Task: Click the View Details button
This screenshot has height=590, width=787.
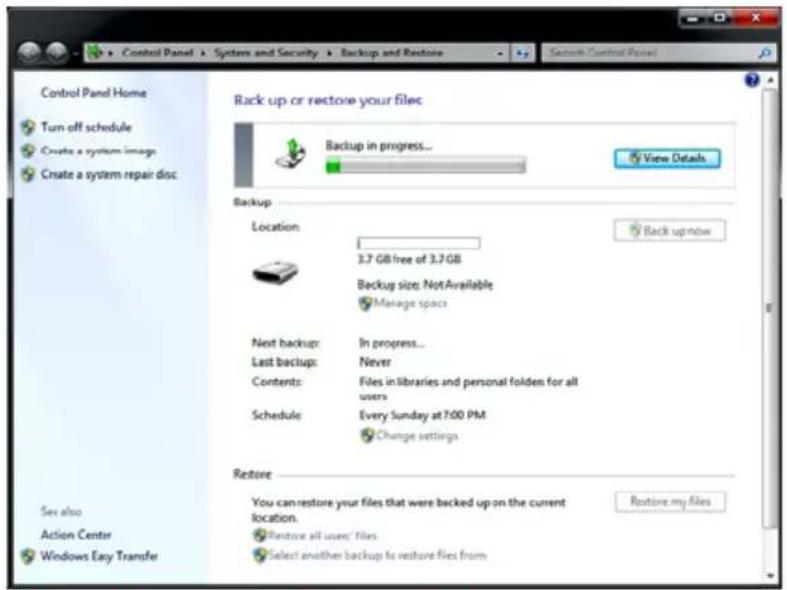Action: click(x=667, y=159)
